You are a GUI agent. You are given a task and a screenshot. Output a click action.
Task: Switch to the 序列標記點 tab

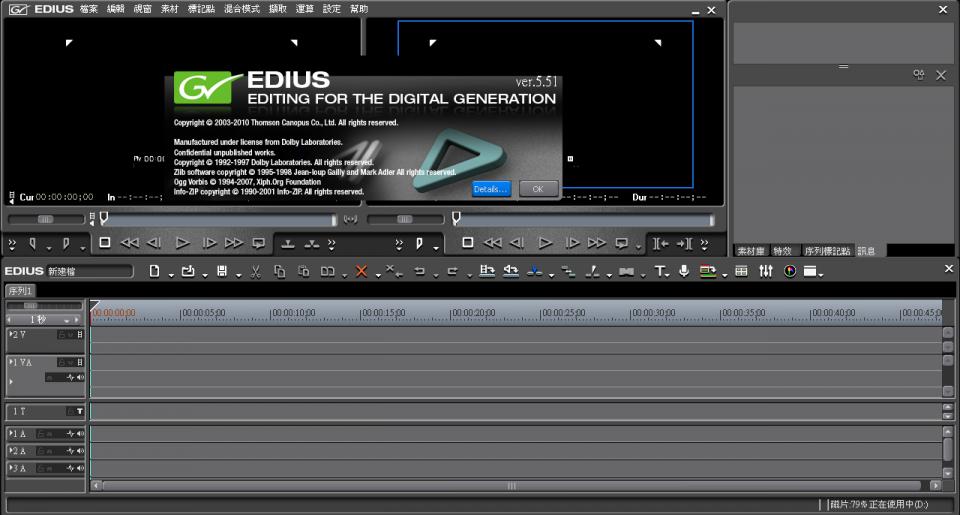pyautogui.click(x=827, y=251)
